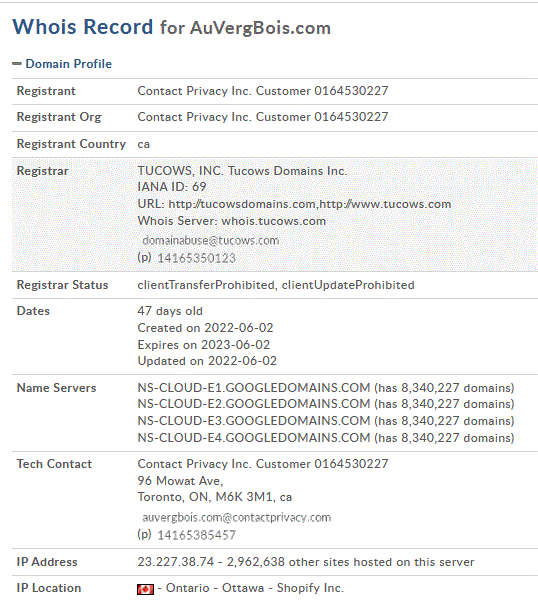Click Tech Contact name Contact Privacy Inc.
The width and height of the screenshot is (538, 602).
point(263,464)
